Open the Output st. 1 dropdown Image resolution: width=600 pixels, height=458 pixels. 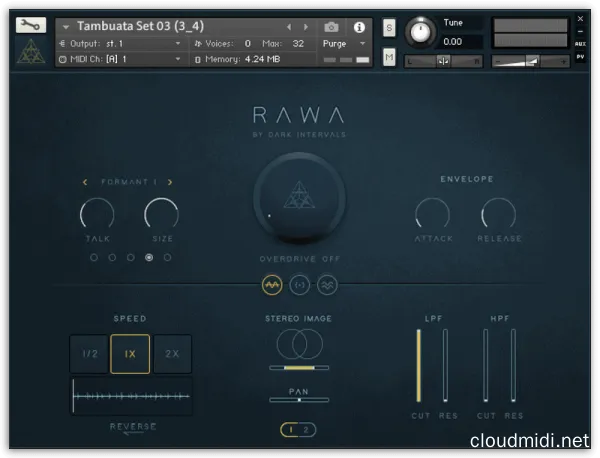tap(120, 44)
